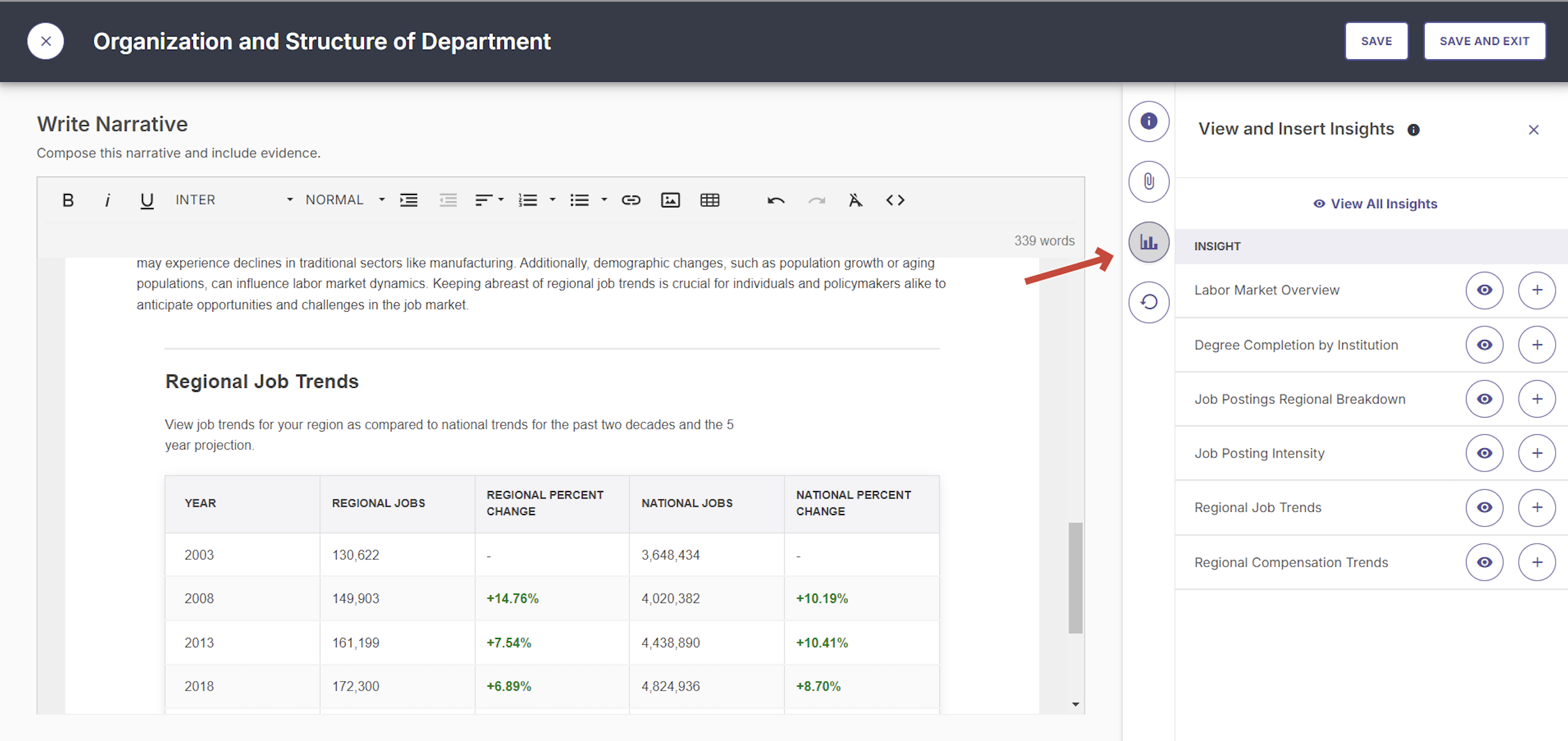Expand bulleted list style options
The image size is (1568, 741).
point(605,200)
